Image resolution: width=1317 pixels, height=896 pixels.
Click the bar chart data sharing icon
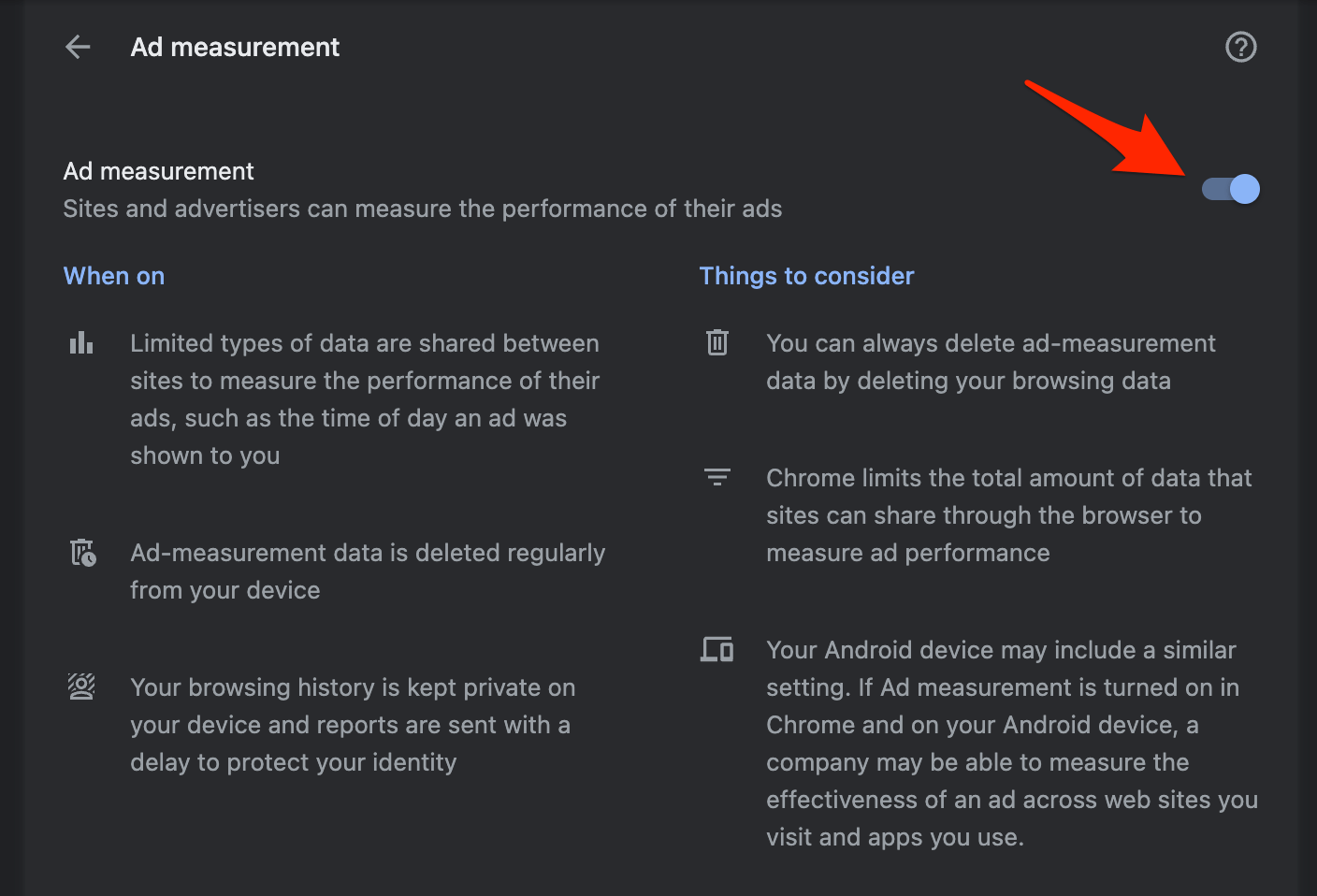(81, 342)
